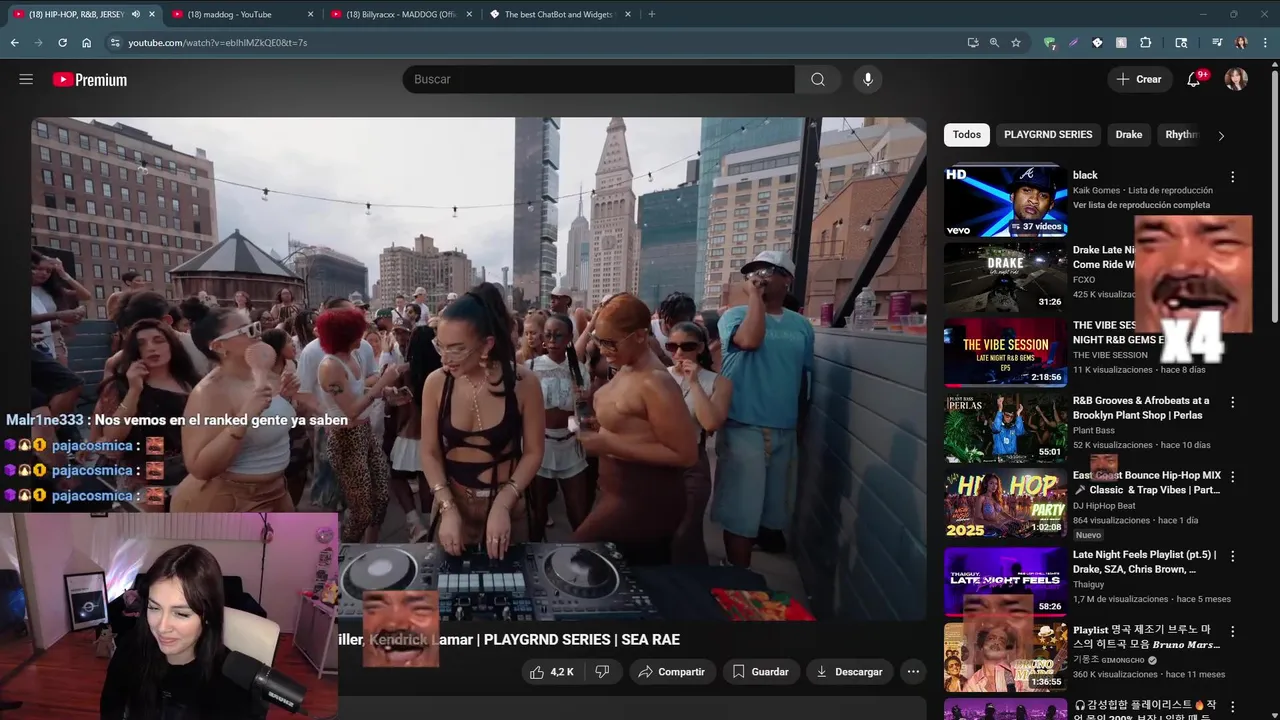This screenshot has width=1280, height=720.
Task: Close the 'maddog - YouTube' tab
Action: pyautogui.click(x=310, y=14)
